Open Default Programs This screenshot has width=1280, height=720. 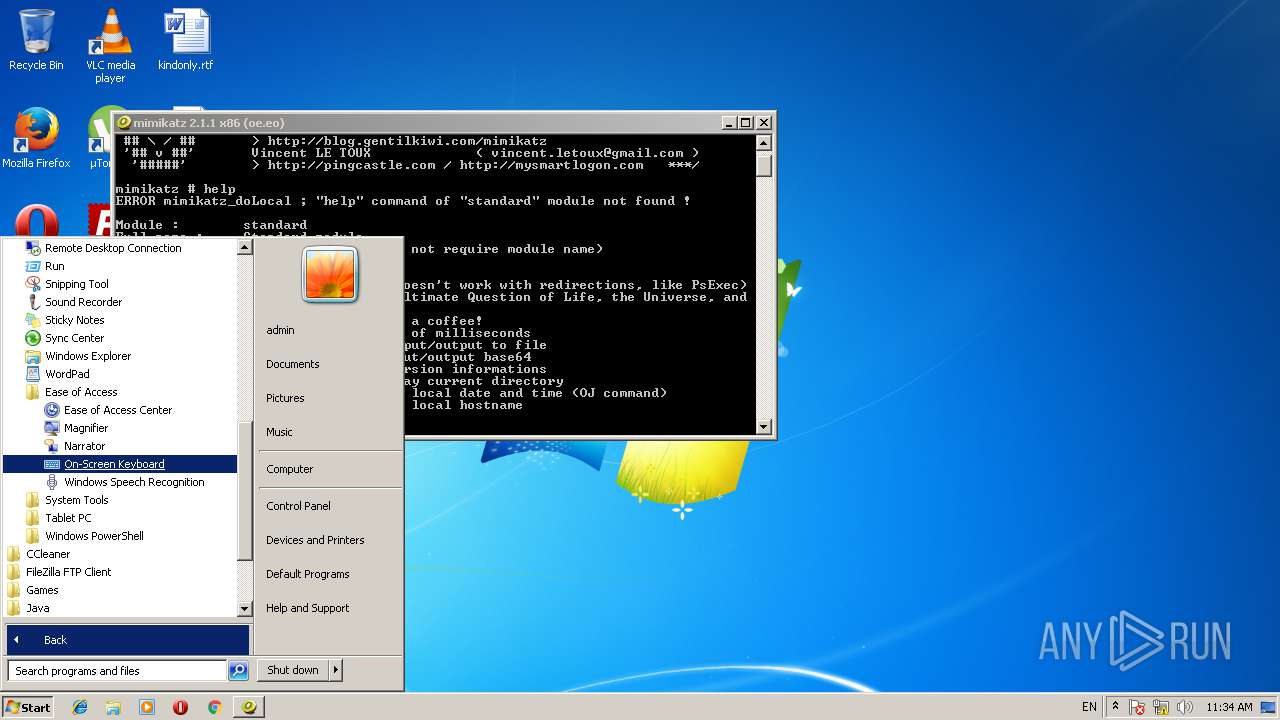click(x=307, y=574)
